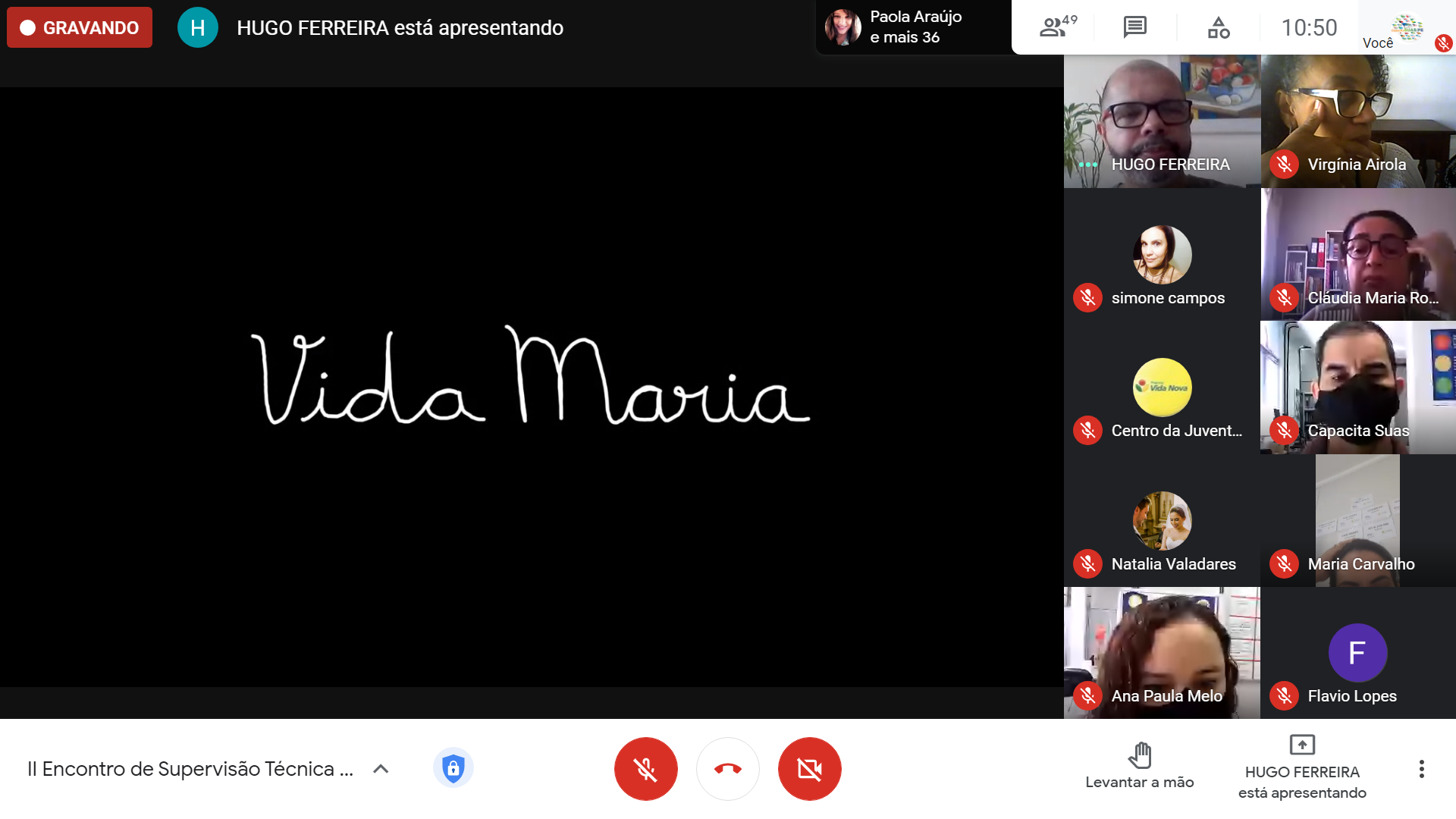Select Flavio Lopes participant tile
The height and width of the screenshot is (819, 1456).
[1357, 653]
